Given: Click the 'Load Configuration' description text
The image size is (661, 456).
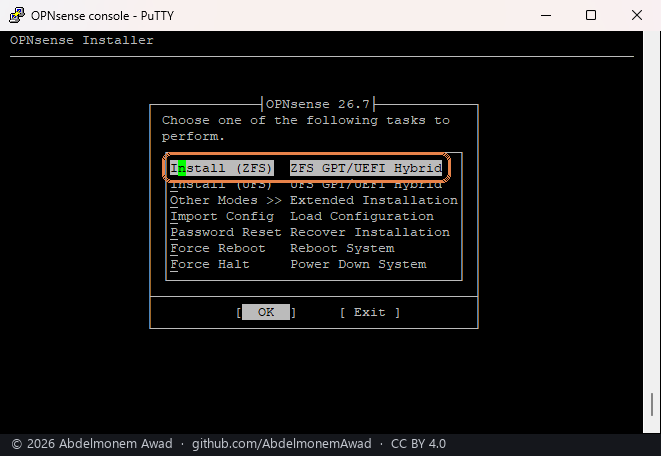Looking at the screenshot, I should (362, 216).
